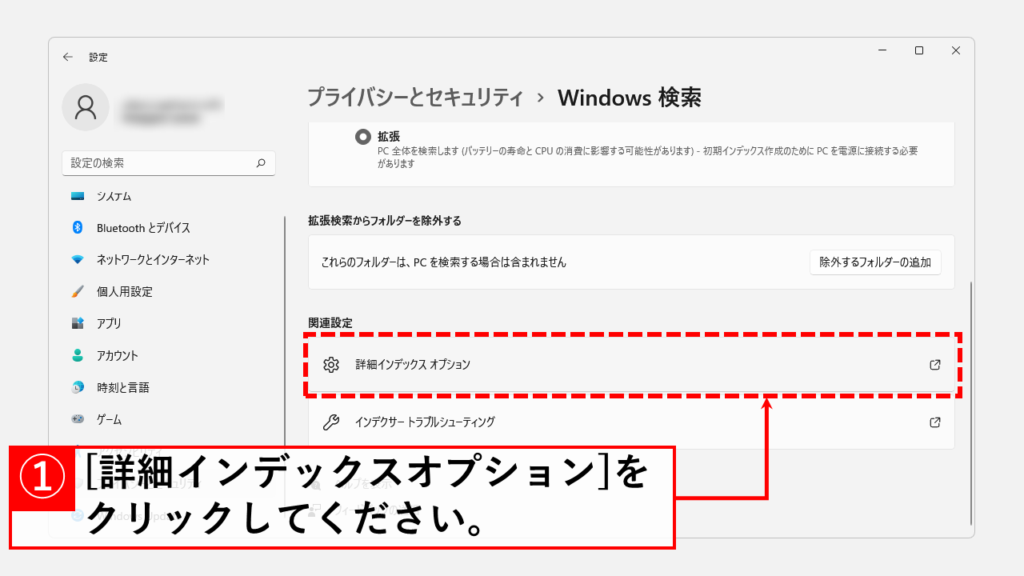The image size is (1024, 576).
Task: Open 詳細インデックス オプション link
Action: (632, 364)
